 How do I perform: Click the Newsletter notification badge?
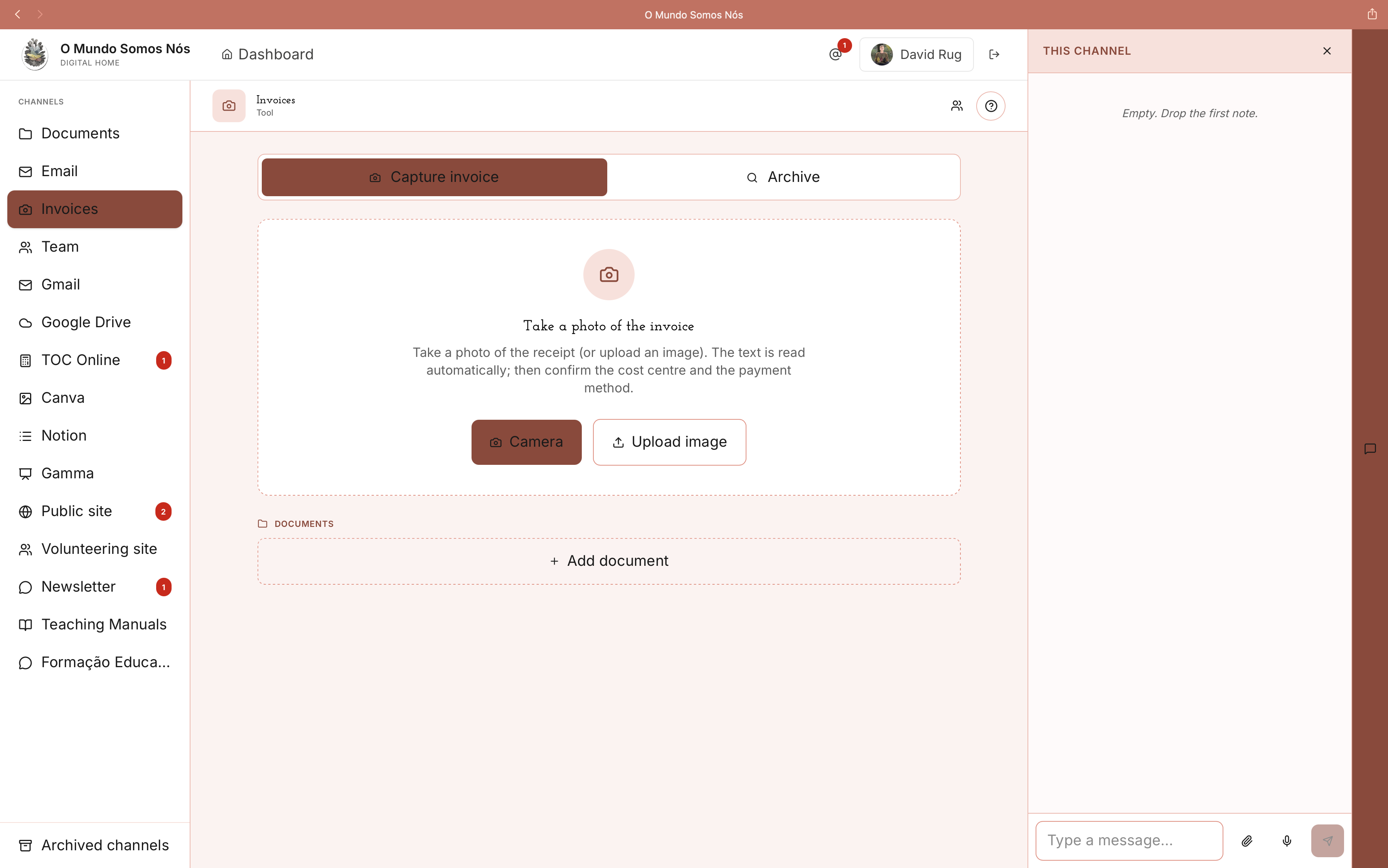coord(163,587)
